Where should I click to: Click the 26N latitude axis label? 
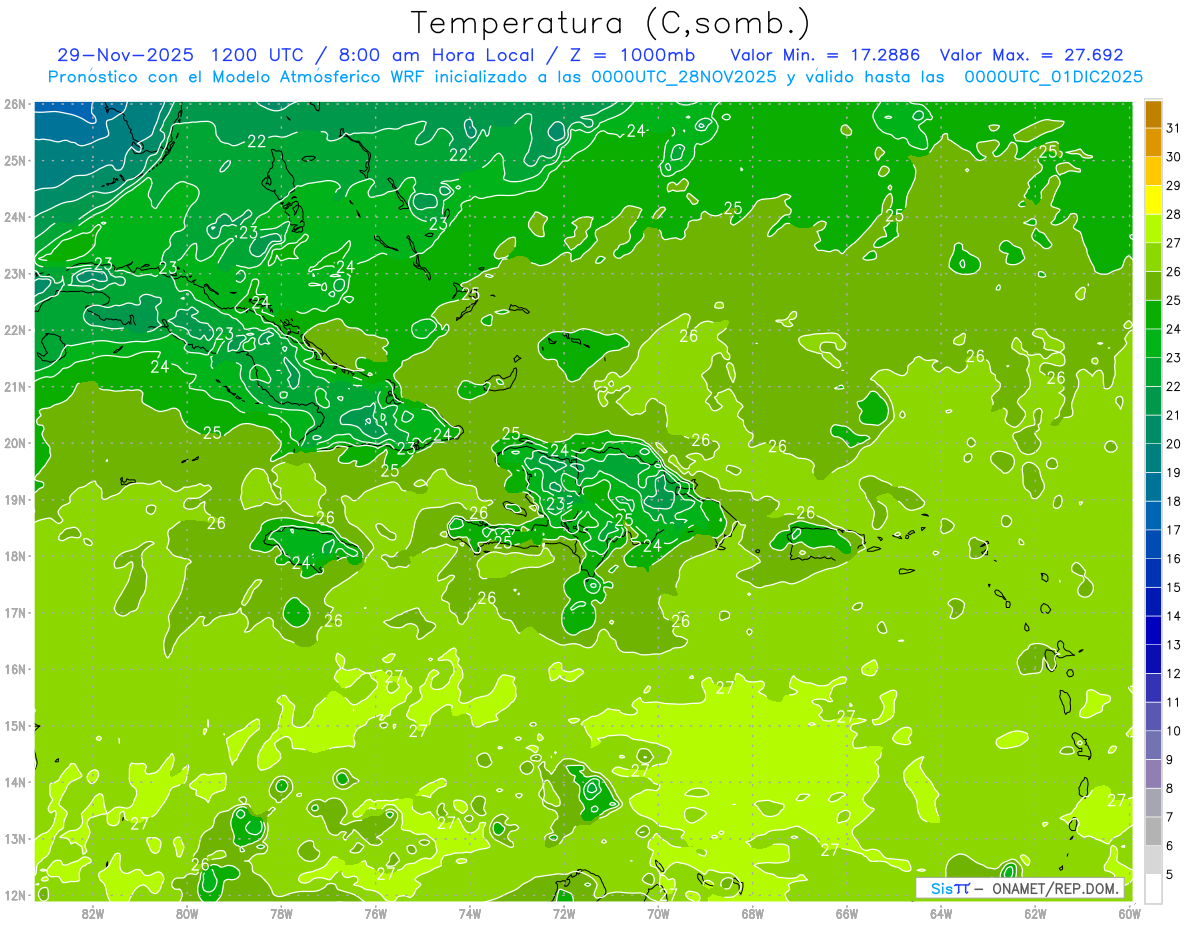click(x=15, y=104)
